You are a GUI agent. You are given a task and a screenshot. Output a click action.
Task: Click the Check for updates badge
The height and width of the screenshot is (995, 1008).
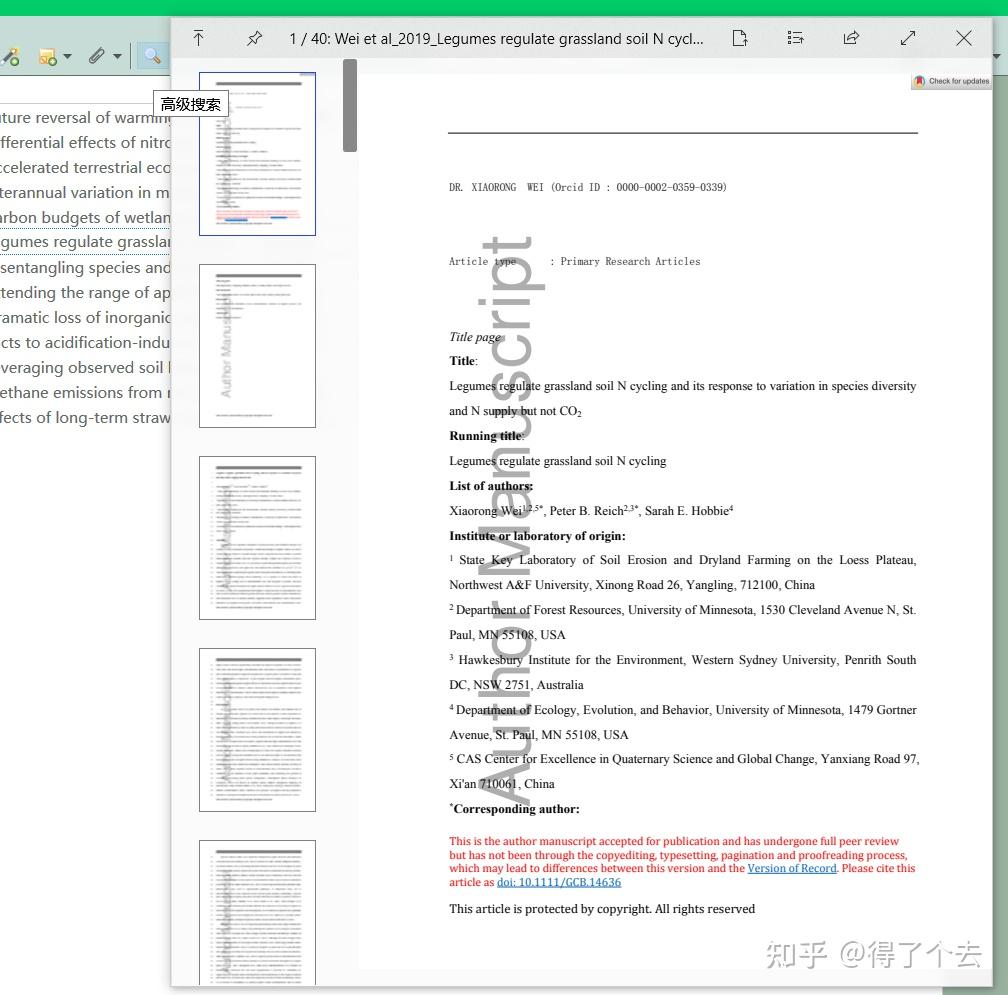pyautogui.click(x=948, y=81)
